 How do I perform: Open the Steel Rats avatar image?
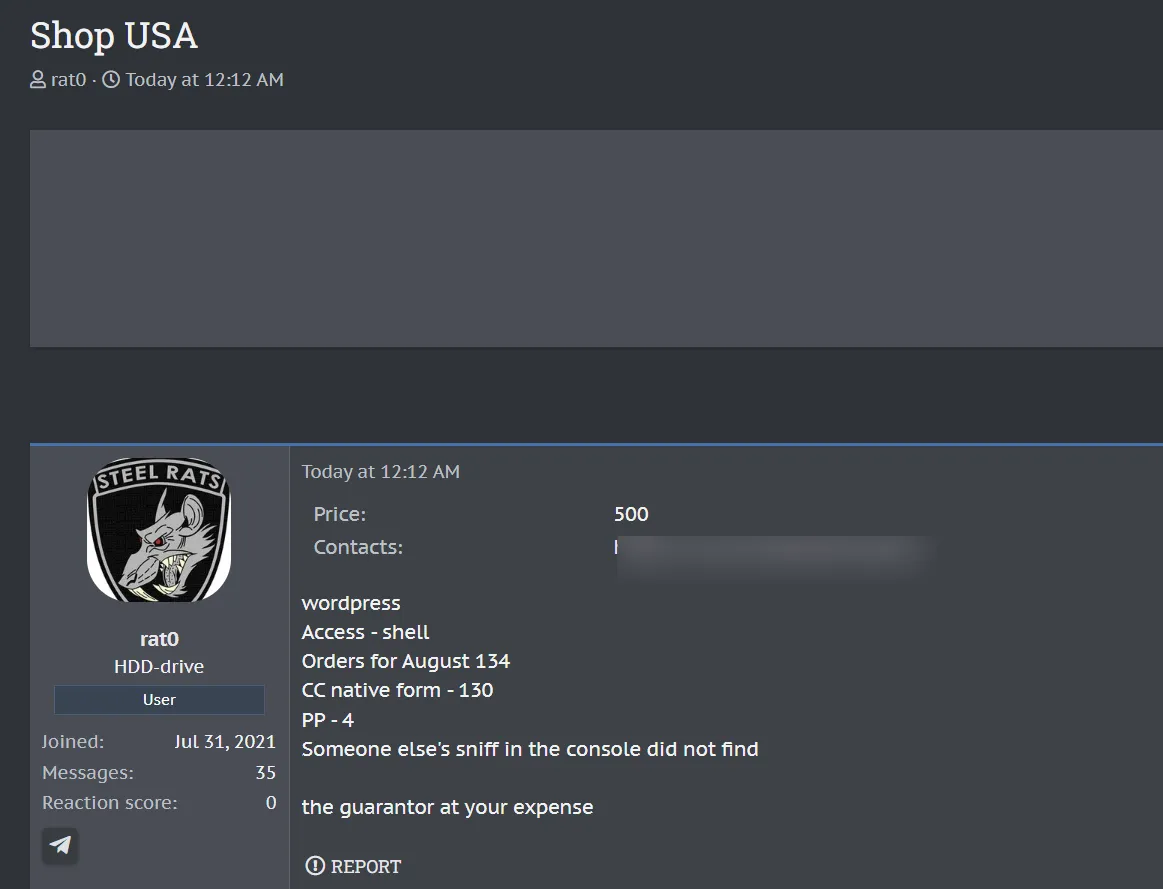point(159,529)
